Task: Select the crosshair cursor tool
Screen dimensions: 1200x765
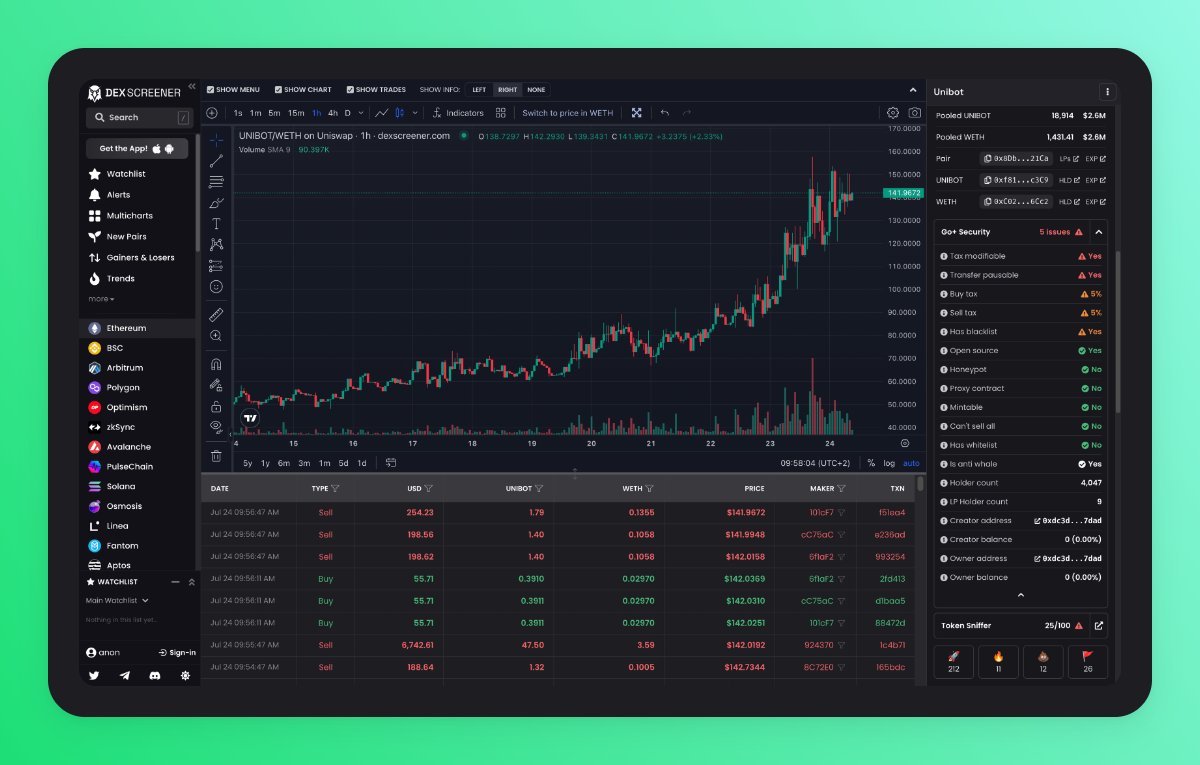Action: pos(216,140)
